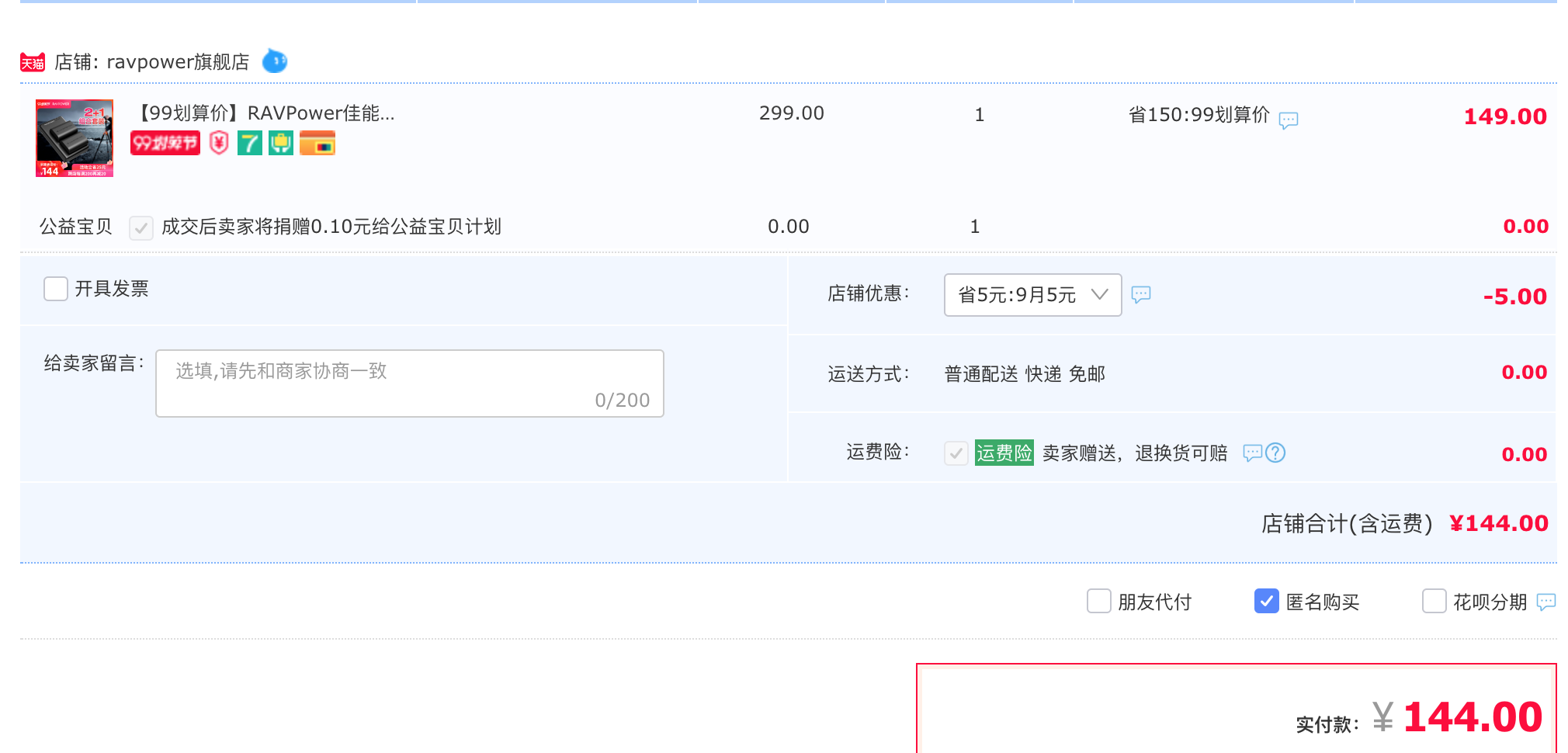Click the 匿名购买 label text
The width and height of the screenshot is (1568, 753).
1323,602
